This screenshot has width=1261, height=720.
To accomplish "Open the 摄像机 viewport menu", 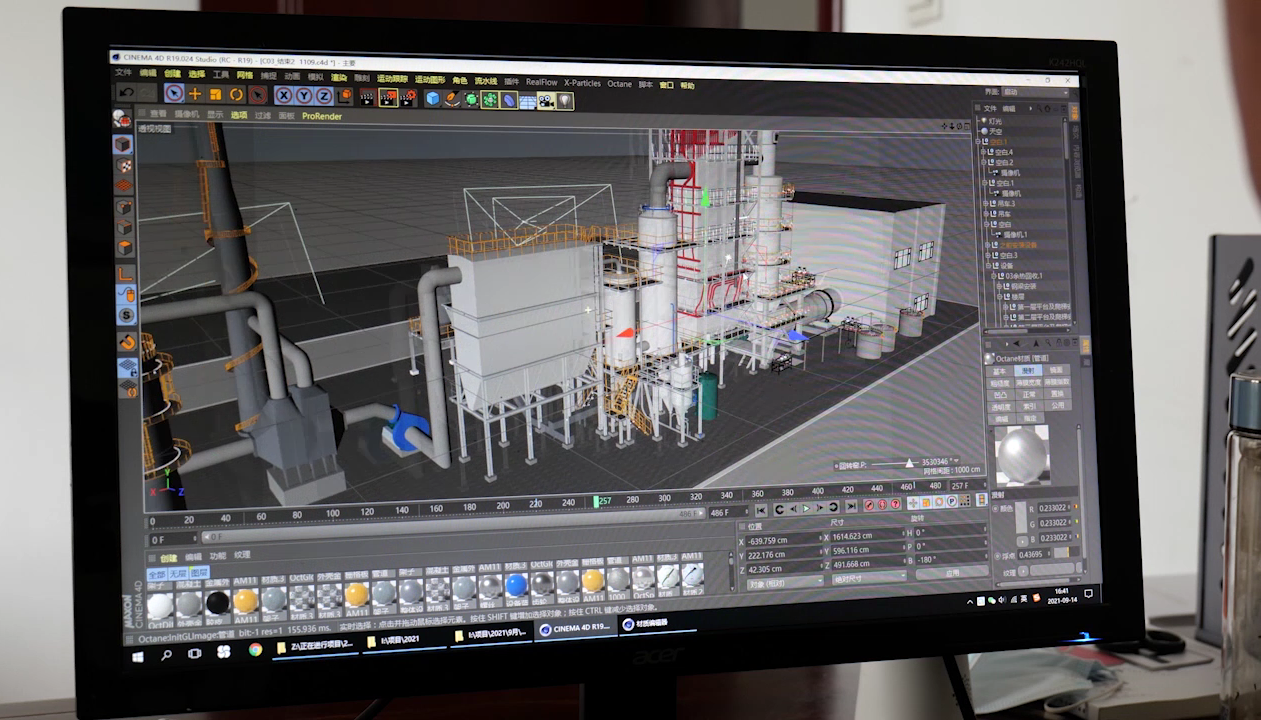I will (186, 114).
